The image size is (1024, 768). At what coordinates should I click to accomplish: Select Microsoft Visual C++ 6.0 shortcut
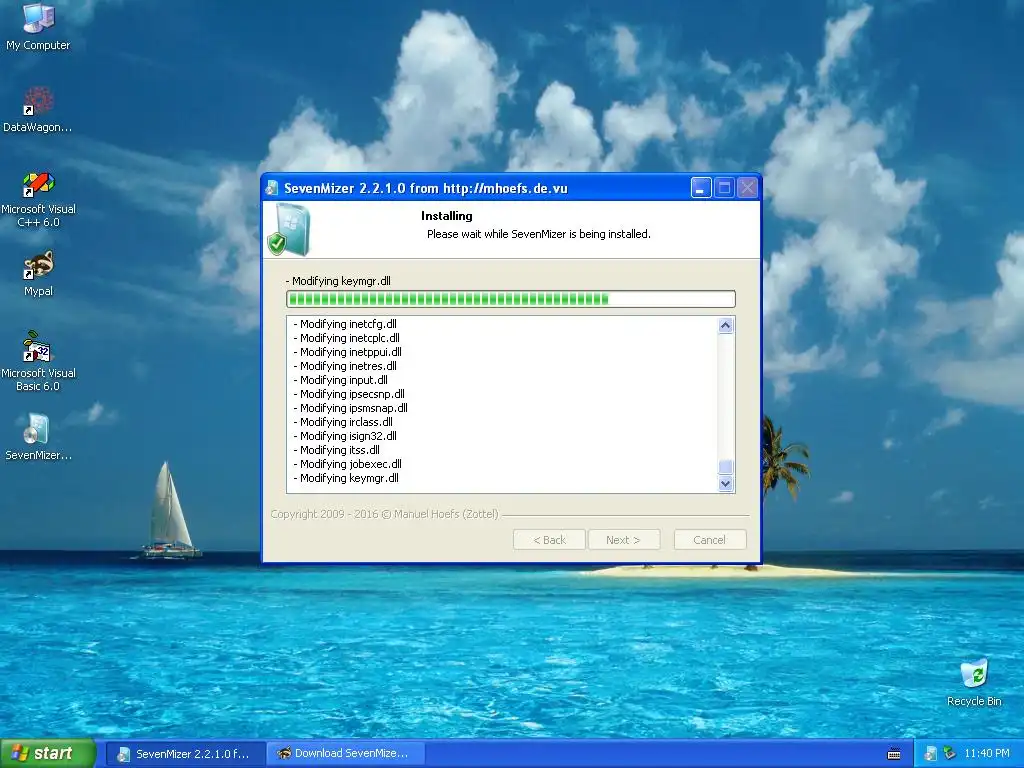click(x=38, y=199)
